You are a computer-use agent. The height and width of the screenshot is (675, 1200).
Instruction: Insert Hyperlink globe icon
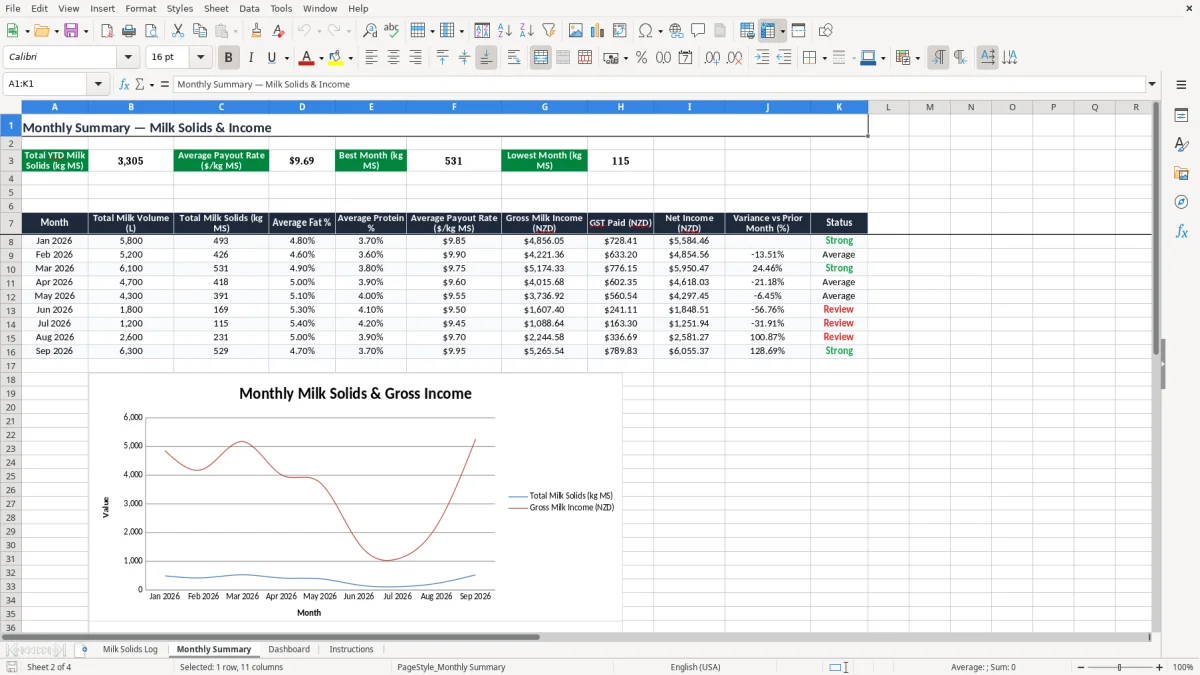coord(676,31)
